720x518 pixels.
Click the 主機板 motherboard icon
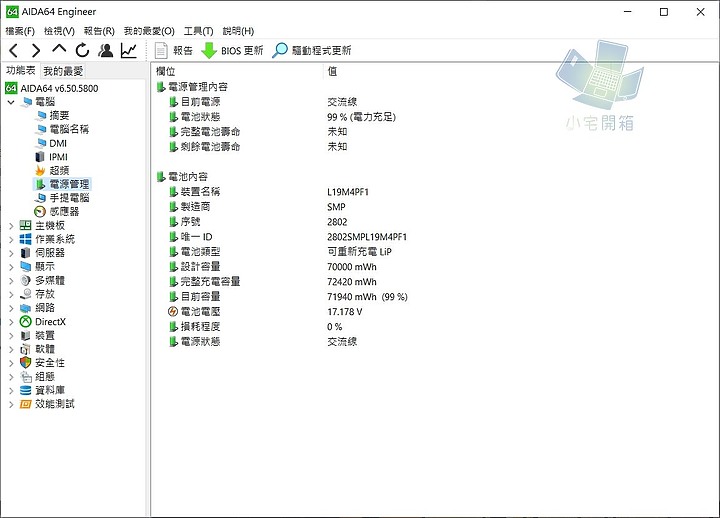[x=26, y=225]
